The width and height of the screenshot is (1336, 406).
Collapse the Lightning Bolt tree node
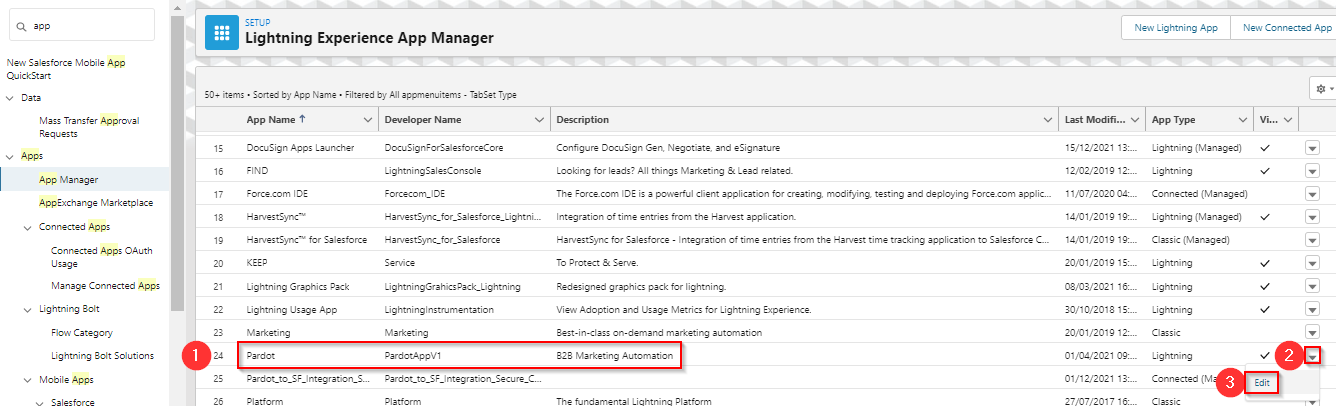(x=27, y=309)
